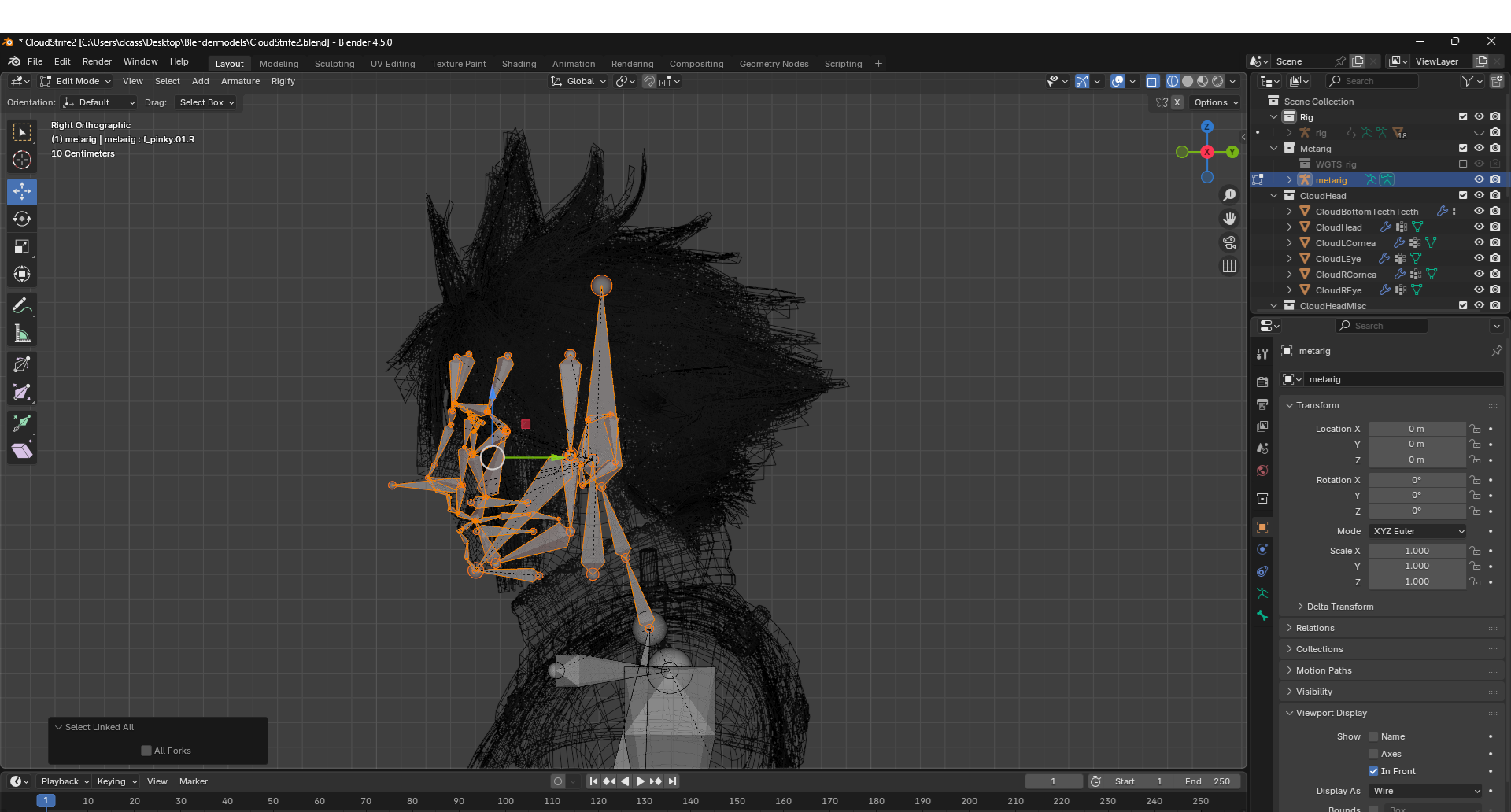Click the pan view hand icon
Screen dimensions: 1511x812
click(x=1229, y=219)
